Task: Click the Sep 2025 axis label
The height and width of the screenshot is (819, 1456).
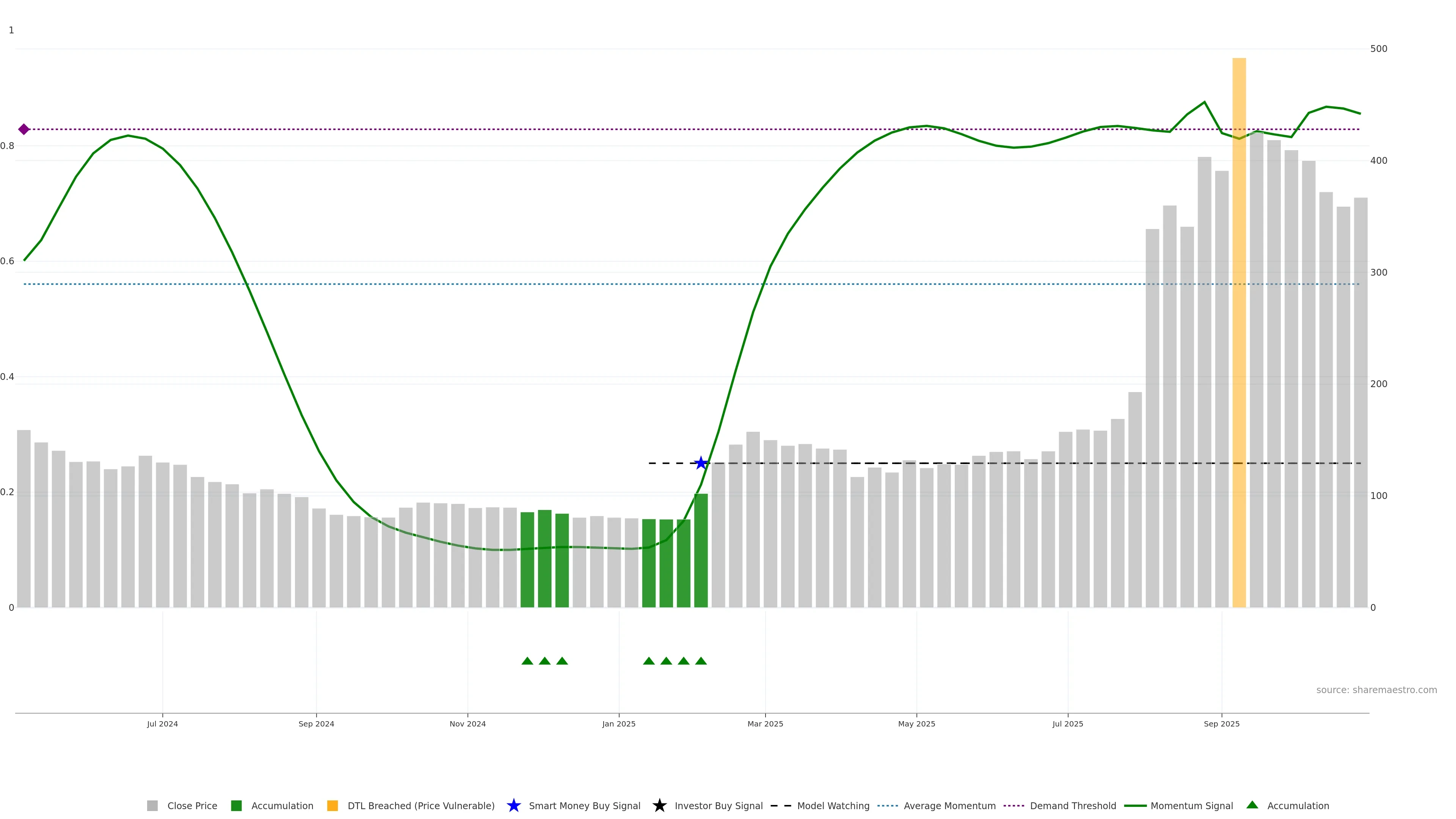Action: pos(1221,724)
